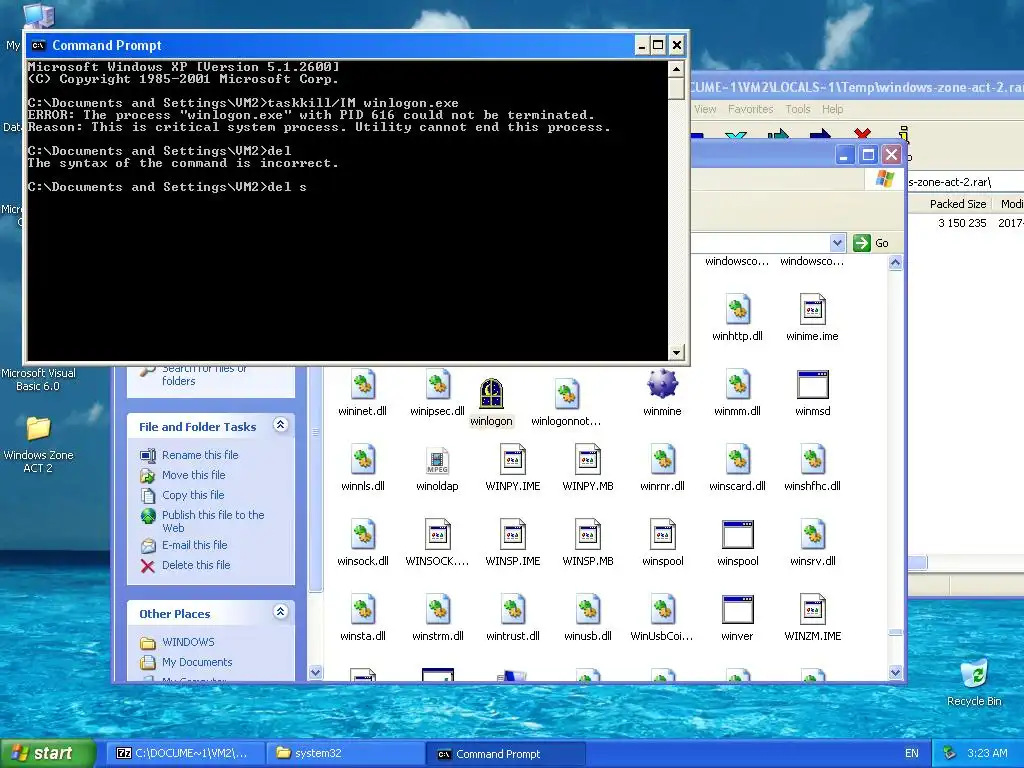Click the 3:23 AM clock
This screenshot has height=768, width=1024.
[987, 753]
